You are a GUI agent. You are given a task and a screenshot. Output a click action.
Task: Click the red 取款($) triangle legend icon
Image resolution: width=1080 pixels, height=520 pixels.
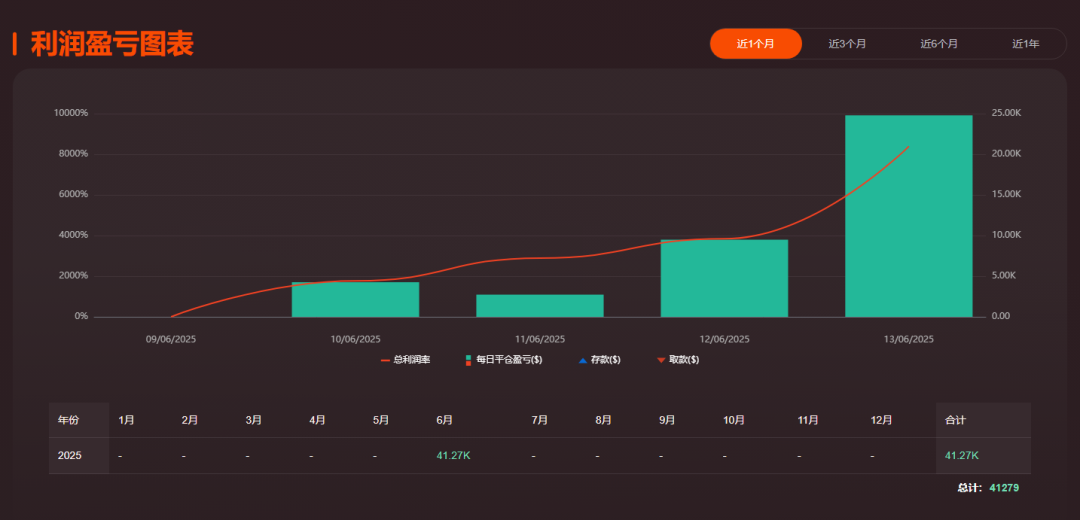(661, 360)
